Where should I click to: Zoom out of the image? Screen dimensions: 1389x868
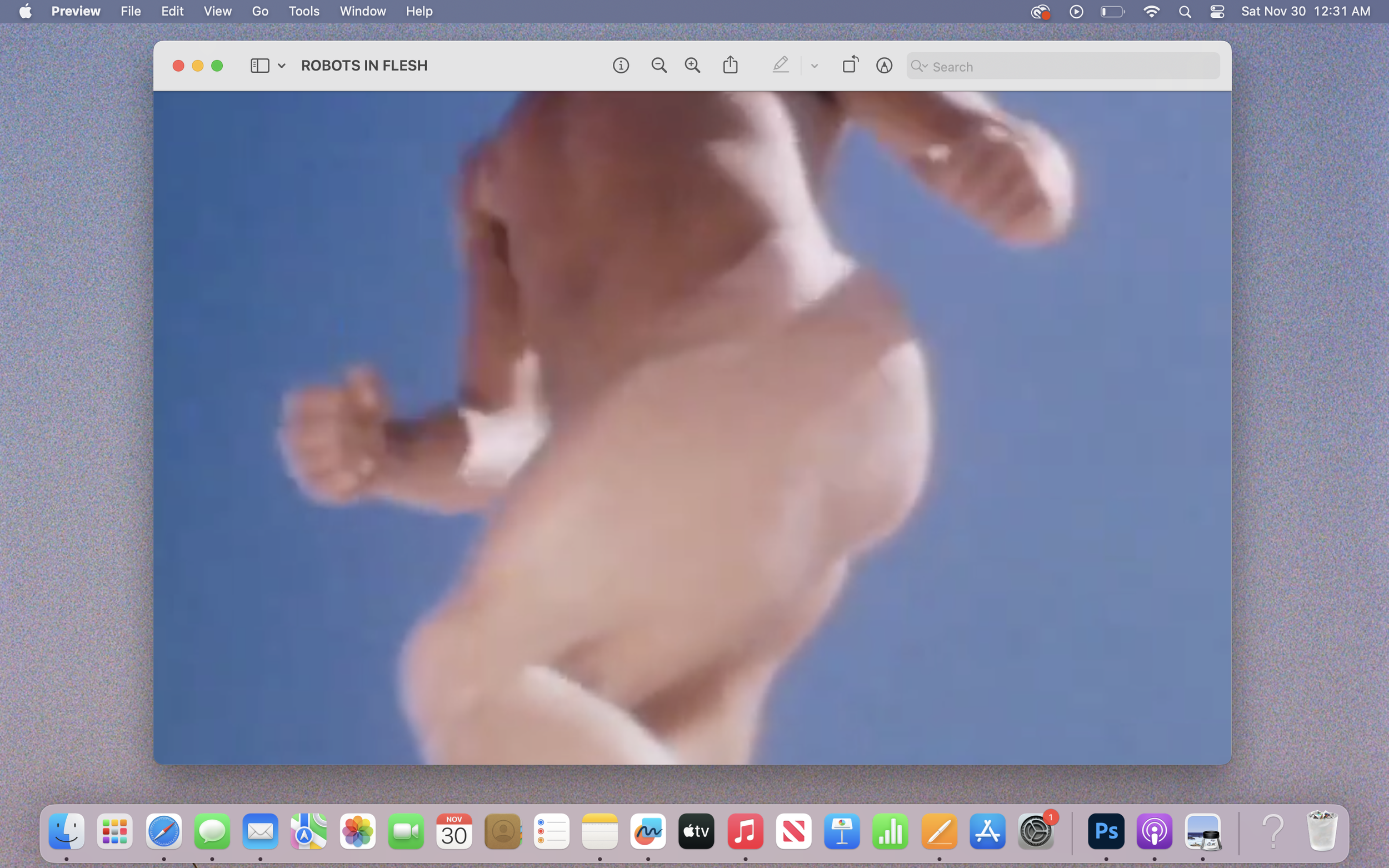point(658,66)
